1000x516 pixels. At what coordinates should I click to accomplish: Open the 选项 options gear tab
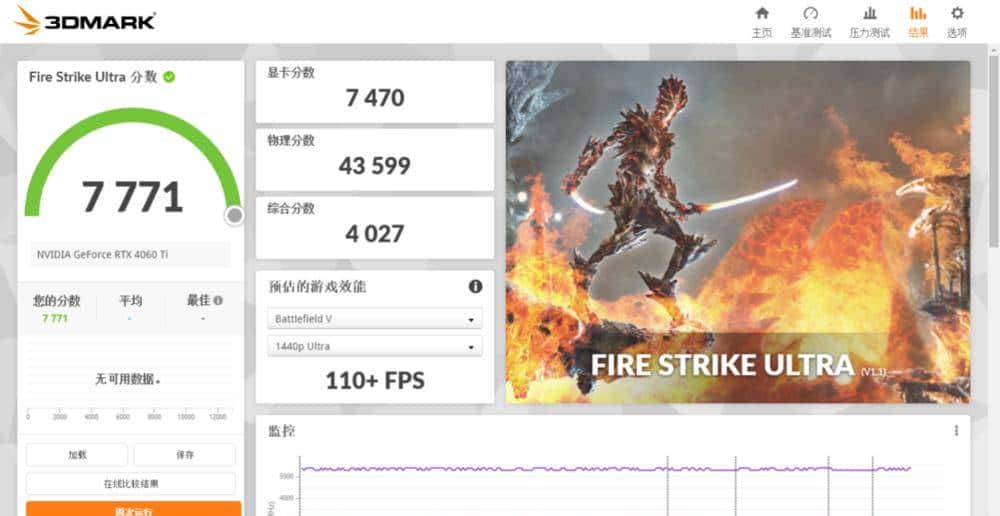tap(957, 22)
